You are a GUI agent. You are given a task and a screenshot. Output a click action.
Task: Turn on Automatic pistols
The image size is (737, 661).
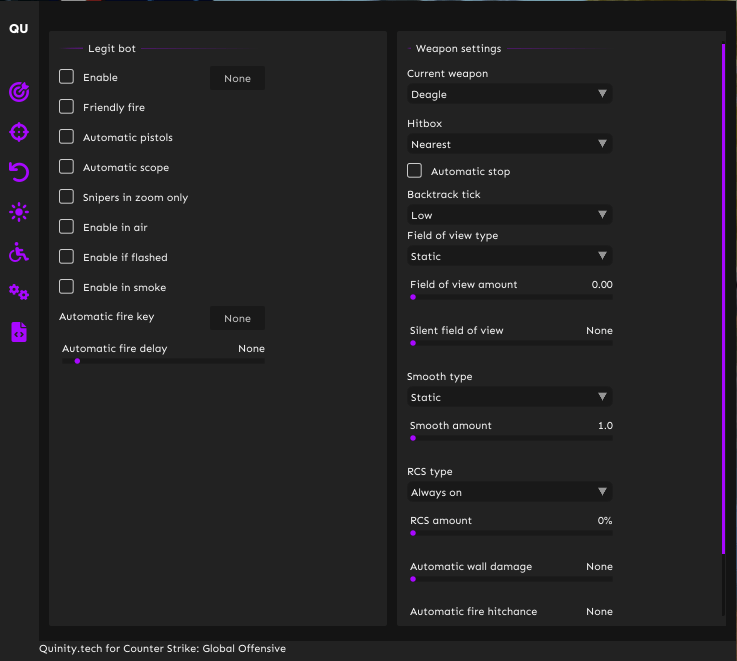(66, 137)
